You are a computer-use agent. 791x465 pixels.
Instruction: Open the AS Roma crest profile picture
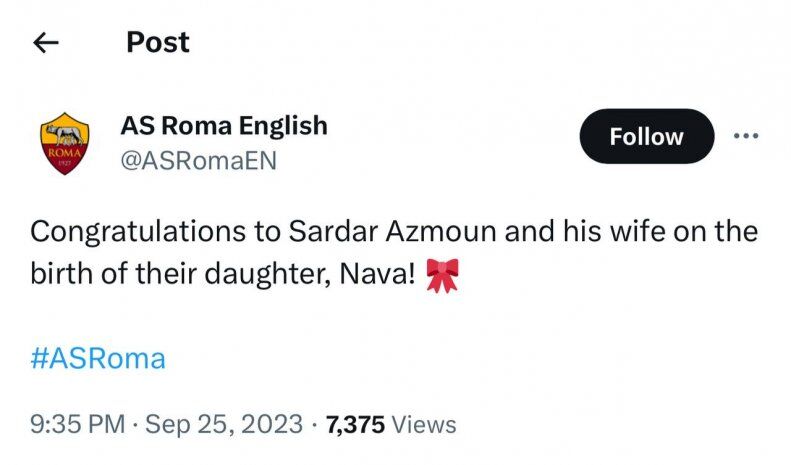point(64,144)
